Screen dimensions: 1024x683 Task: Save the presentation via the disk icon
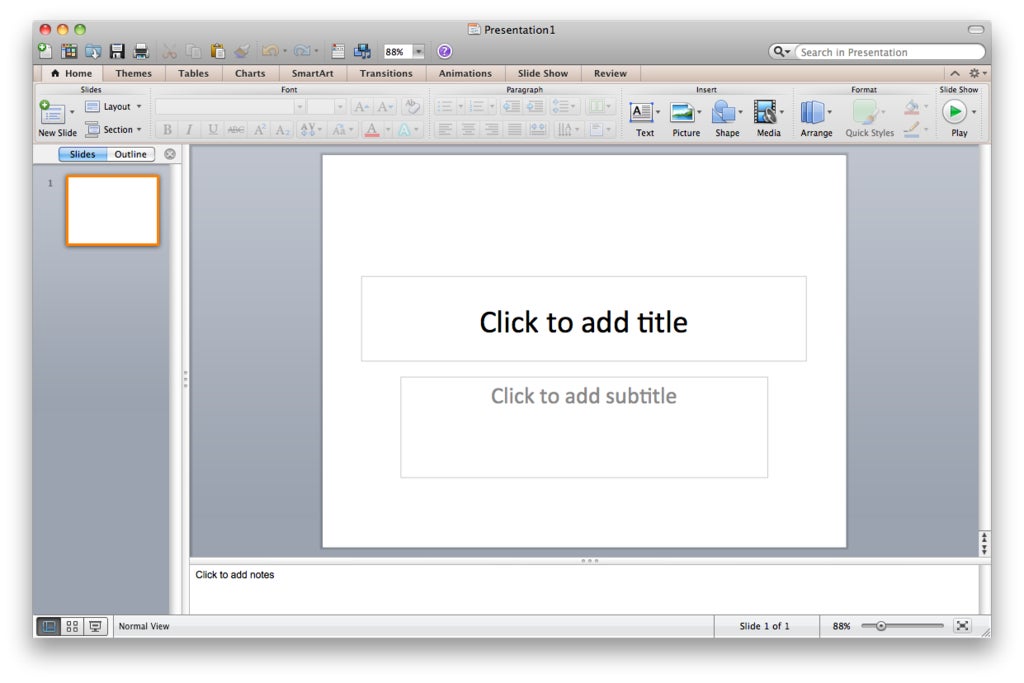[x=118, y=51]
